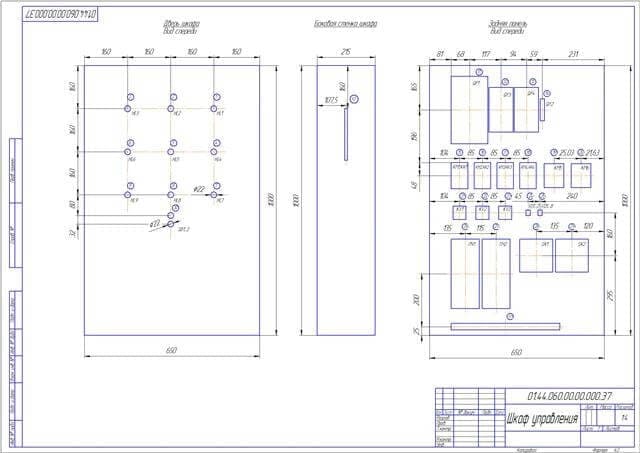Click the 80 vertical dimension left of door
640x453 pixels.
pos(73,205)
